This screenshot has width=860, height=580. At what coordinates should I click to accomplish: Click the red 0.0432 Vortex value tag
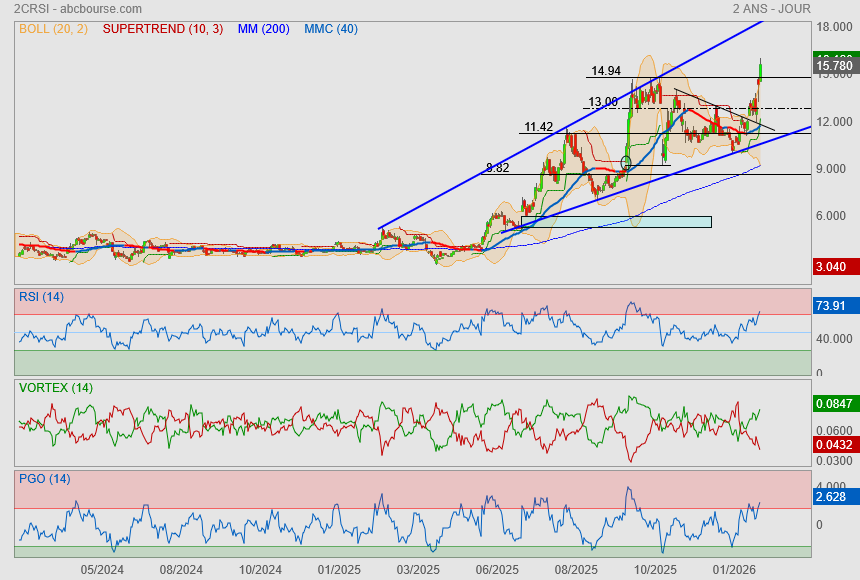coord(834,443)
